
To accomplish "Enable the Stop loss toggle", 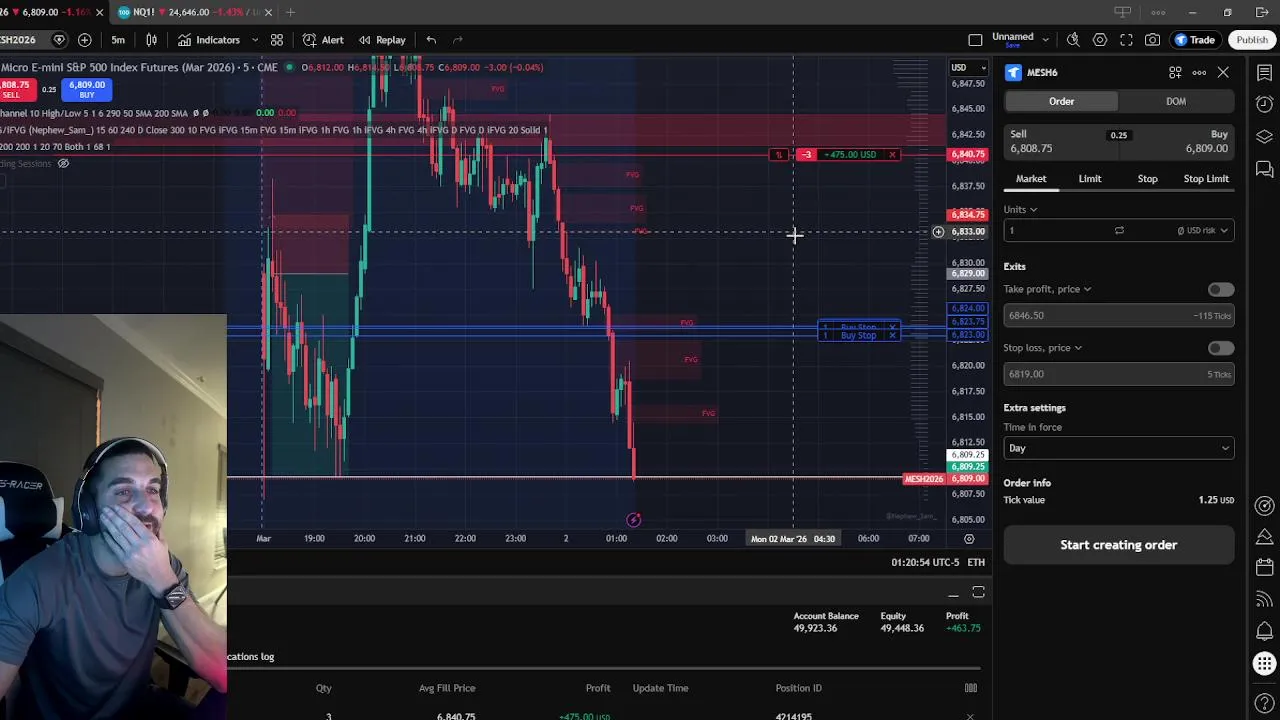I will (x=1220, y=348).
